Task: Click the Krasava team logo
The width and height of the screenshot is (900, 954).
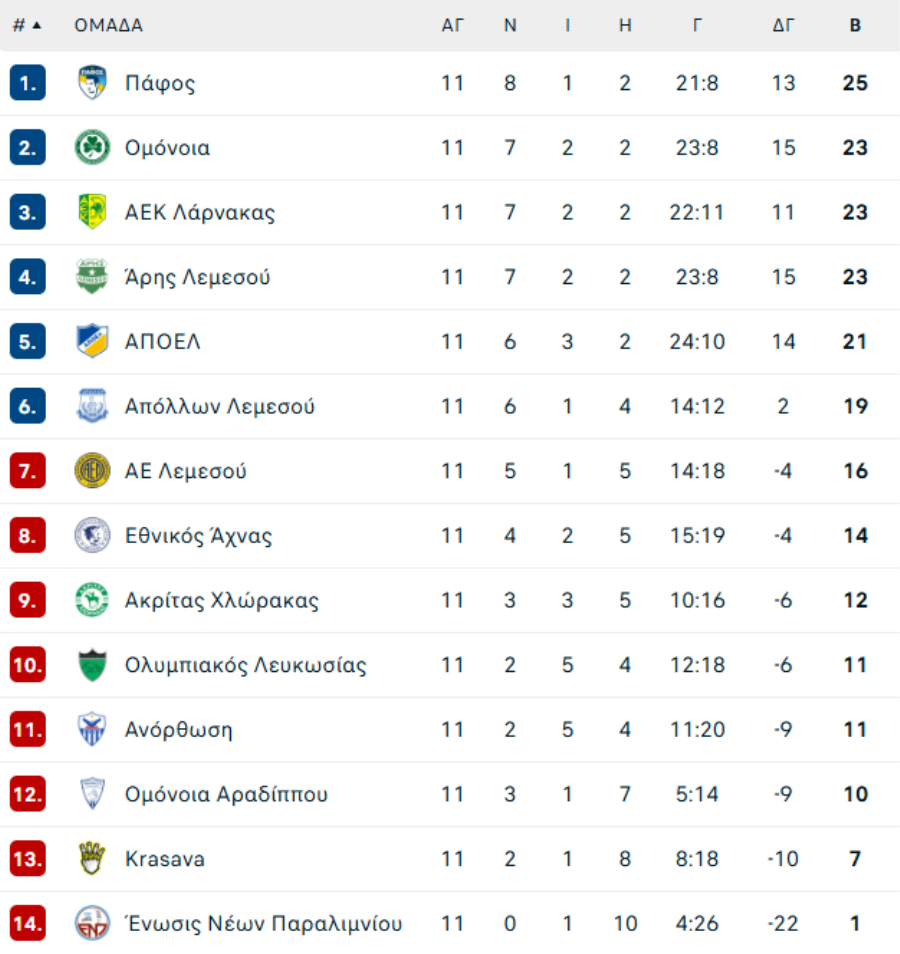Action: pyautogui.click(x=92, y=859)
